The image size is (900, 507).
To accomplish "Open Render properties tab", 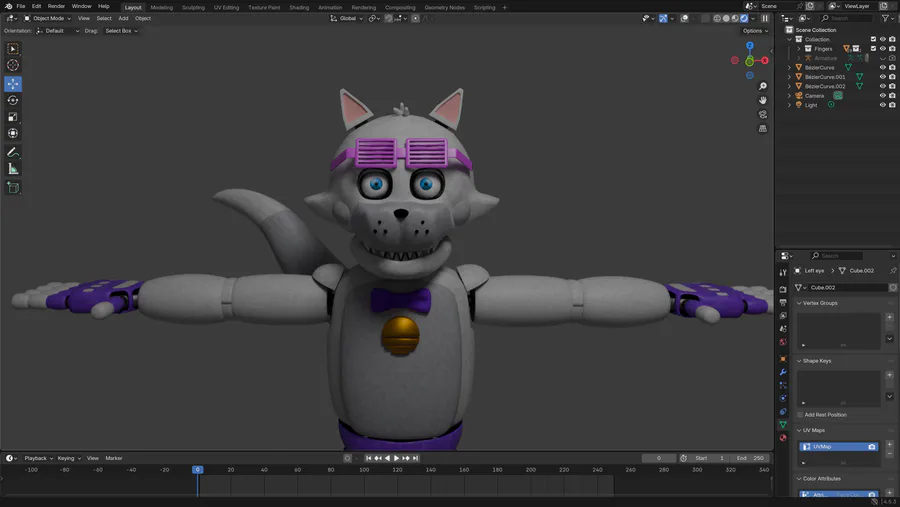I will point(783,289).
